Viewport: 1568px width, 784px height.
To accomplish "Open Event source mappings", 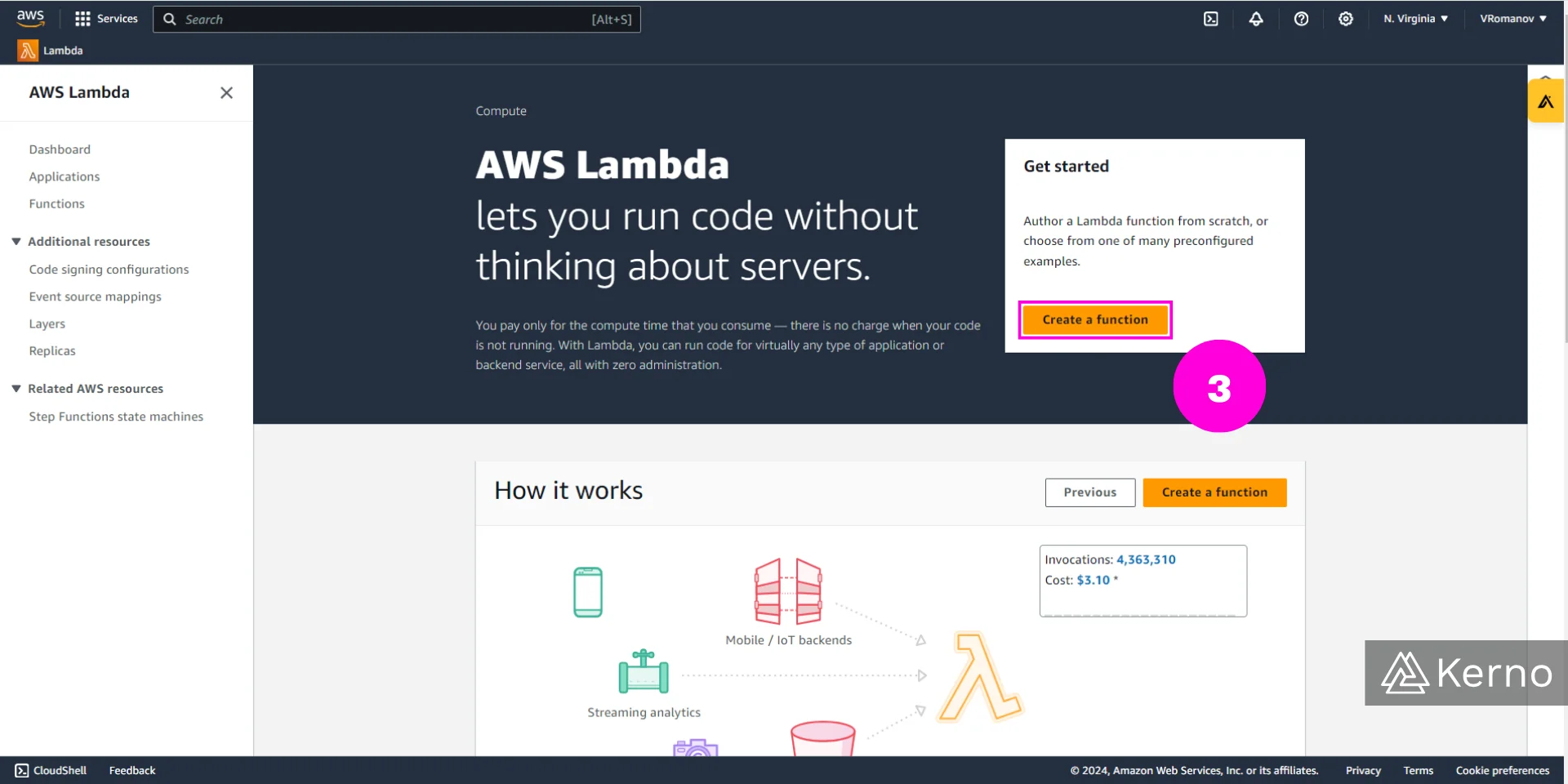I will tap(95, 296).
